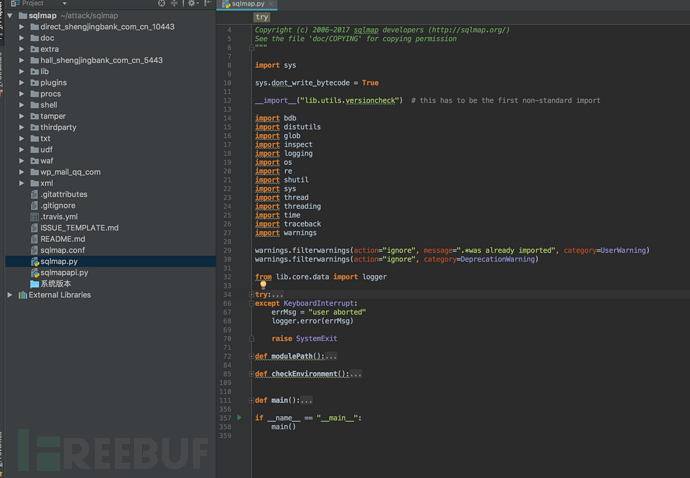Hide the Project panel with hide icon
Screen dimensions: 690x478
207,3
